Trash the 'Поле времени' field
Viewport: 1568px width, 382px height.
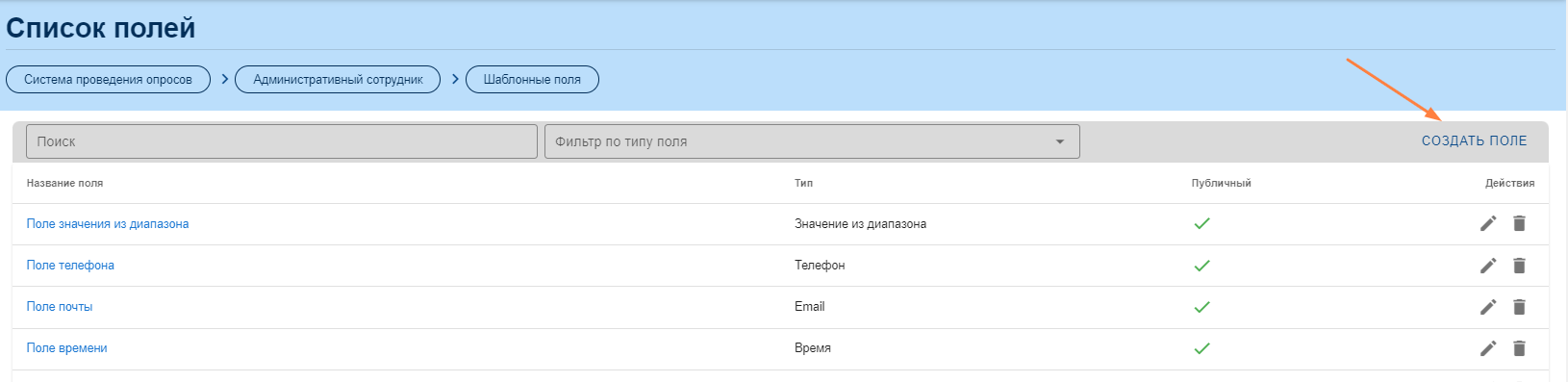[1519, 348]
